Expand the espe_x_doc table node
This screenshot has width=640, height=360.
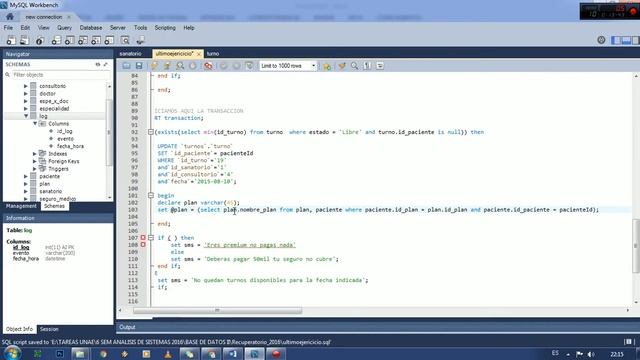pyautogui.click(x=26, y=101)
